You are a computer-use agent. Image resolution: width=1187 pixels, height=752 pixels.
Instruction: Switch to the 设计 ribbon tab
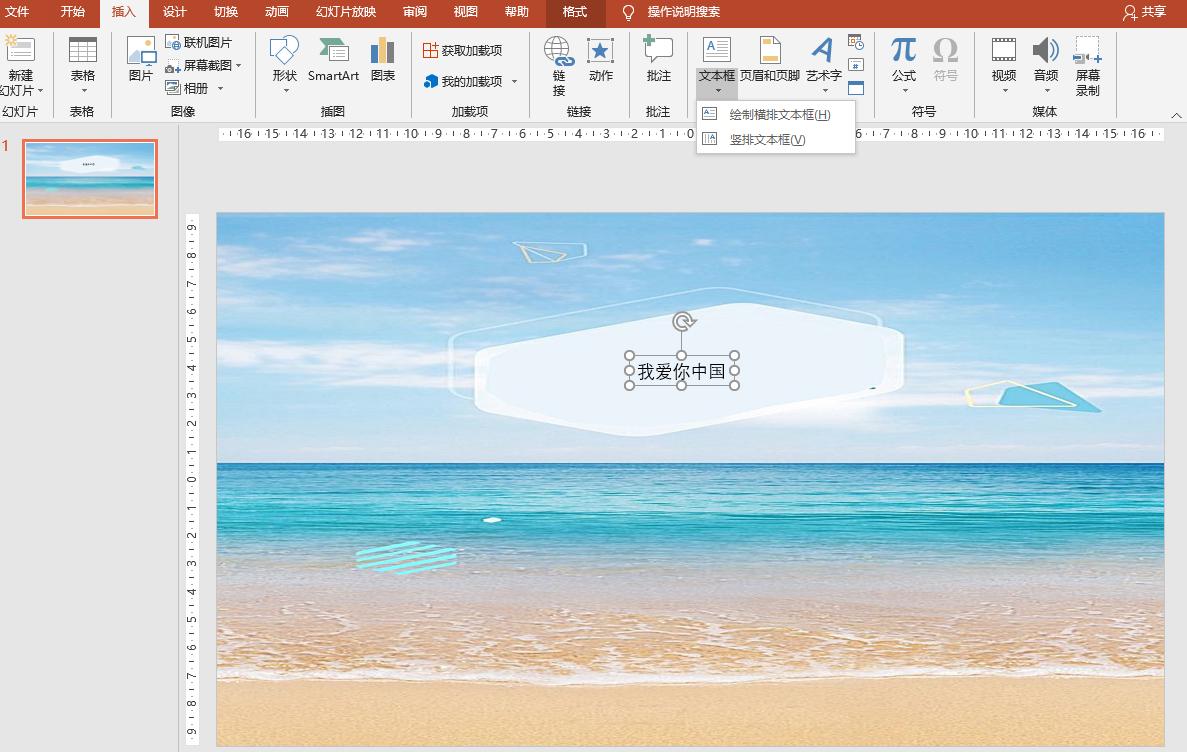[175, 13]
